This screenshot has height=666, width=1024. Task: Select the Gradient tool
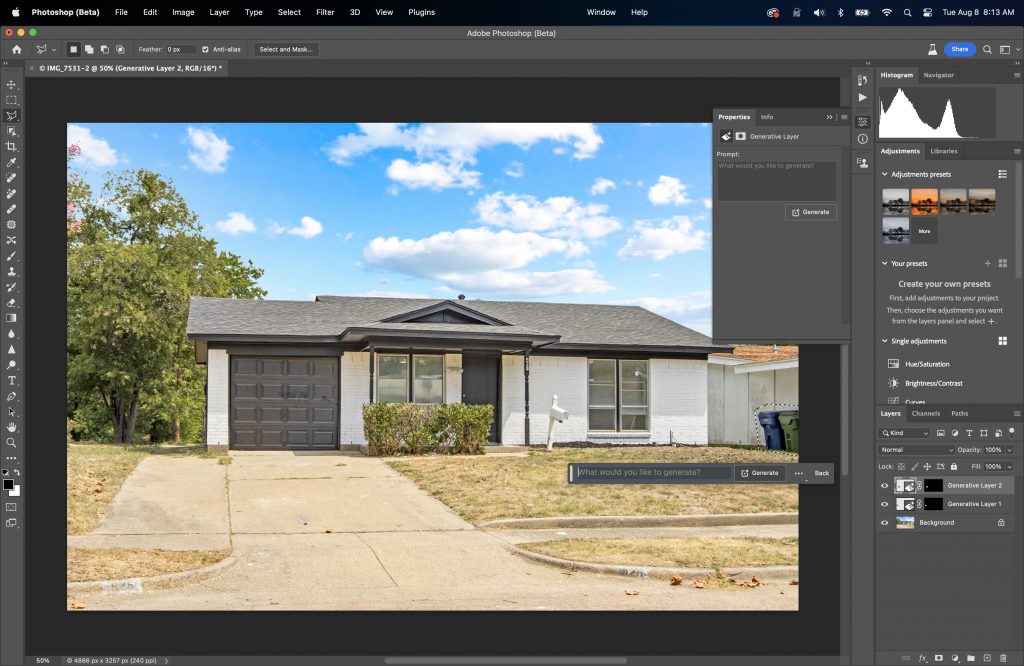[11, 318]
